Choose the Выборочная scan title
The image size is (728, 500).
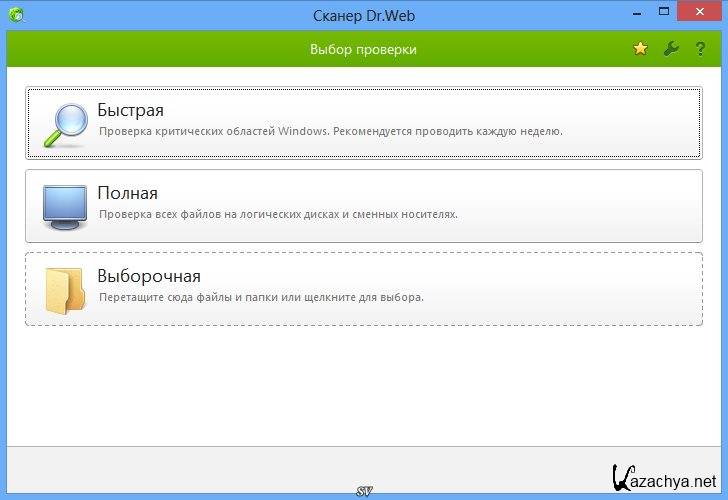(149, 276)
